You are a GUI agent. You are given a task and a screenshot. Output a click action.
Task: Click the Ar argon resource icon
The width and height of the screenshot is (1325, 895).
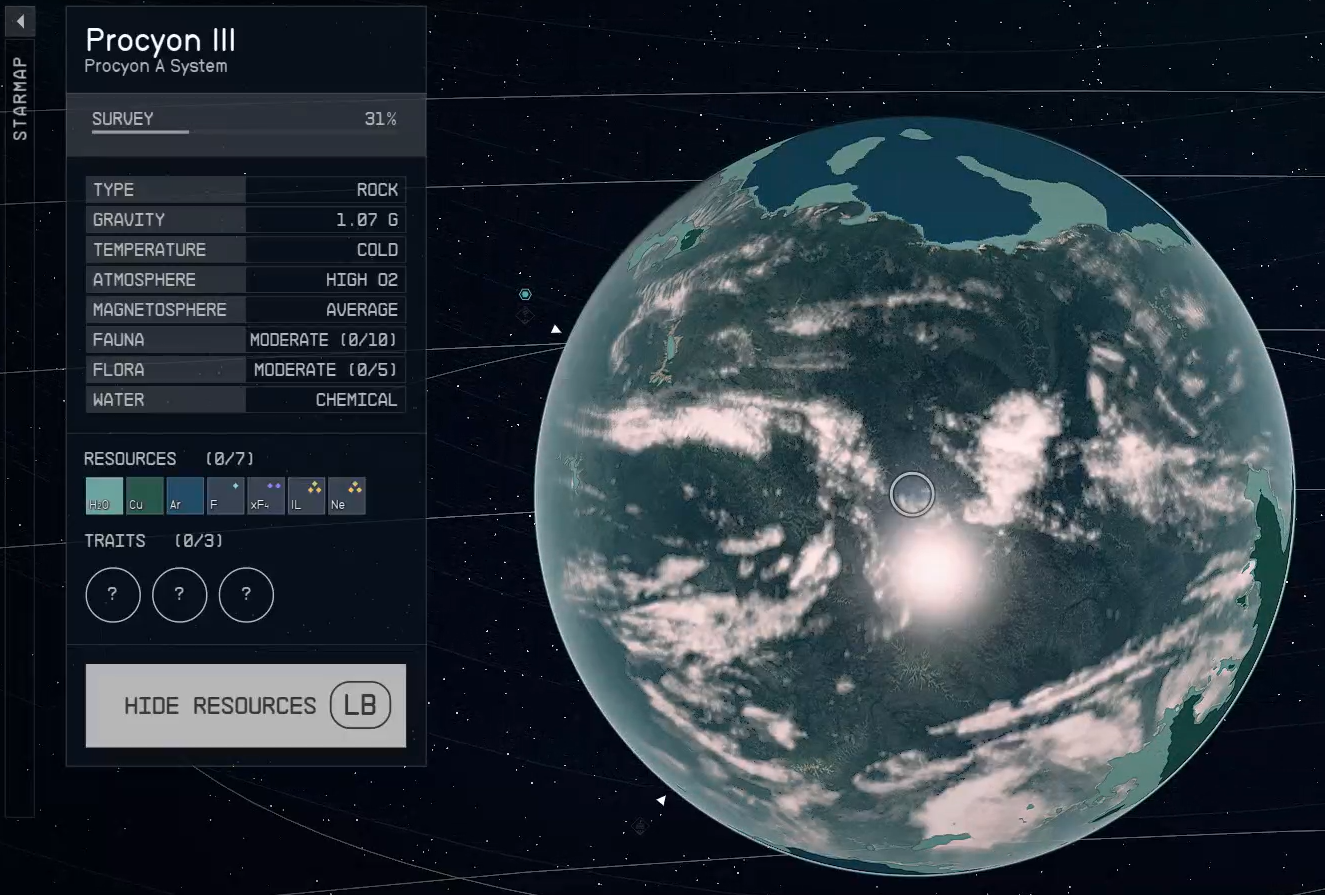tap(185, 496)
